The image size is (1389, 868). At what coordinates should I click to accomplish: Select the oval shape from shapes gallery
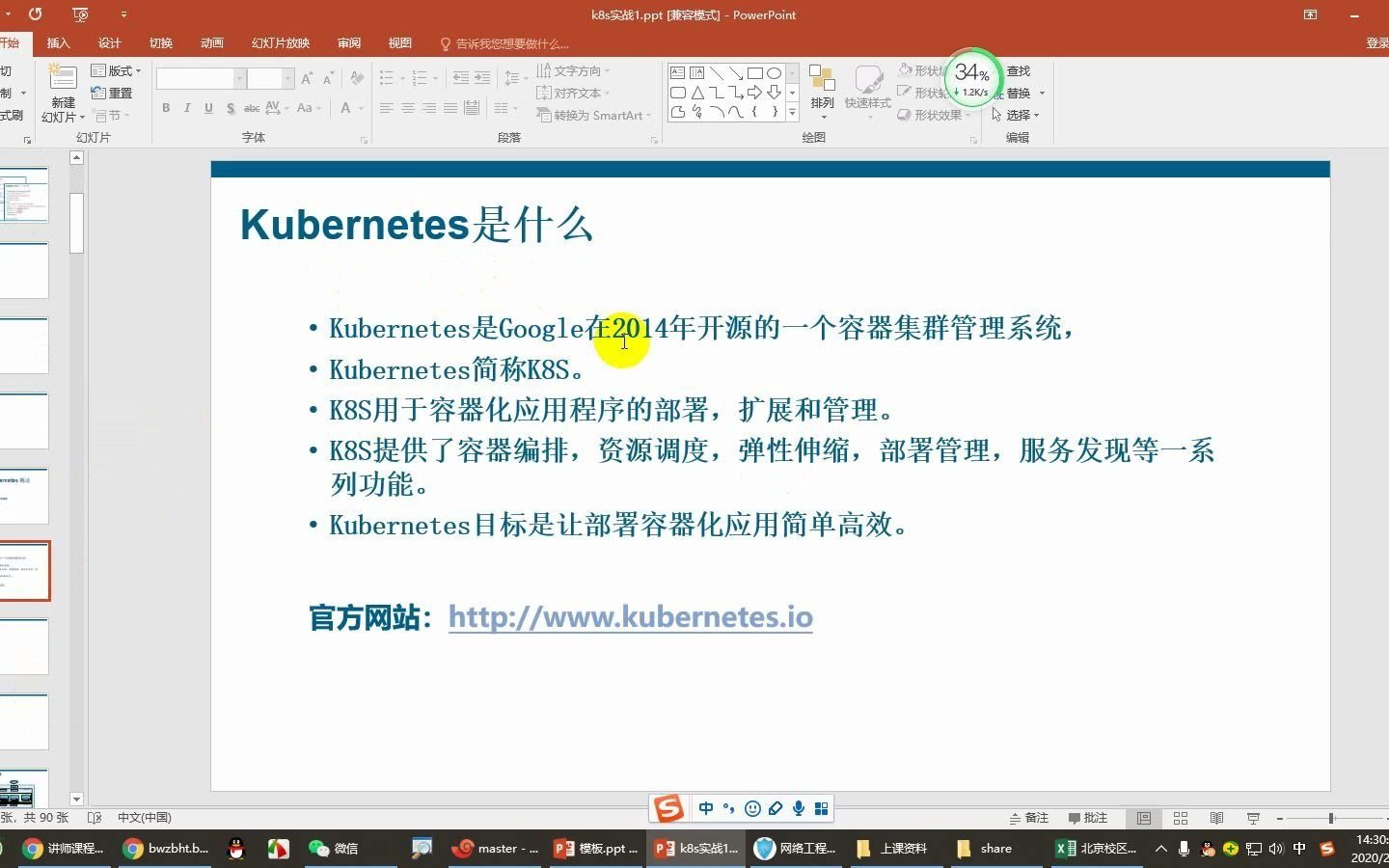pos(775,72)
